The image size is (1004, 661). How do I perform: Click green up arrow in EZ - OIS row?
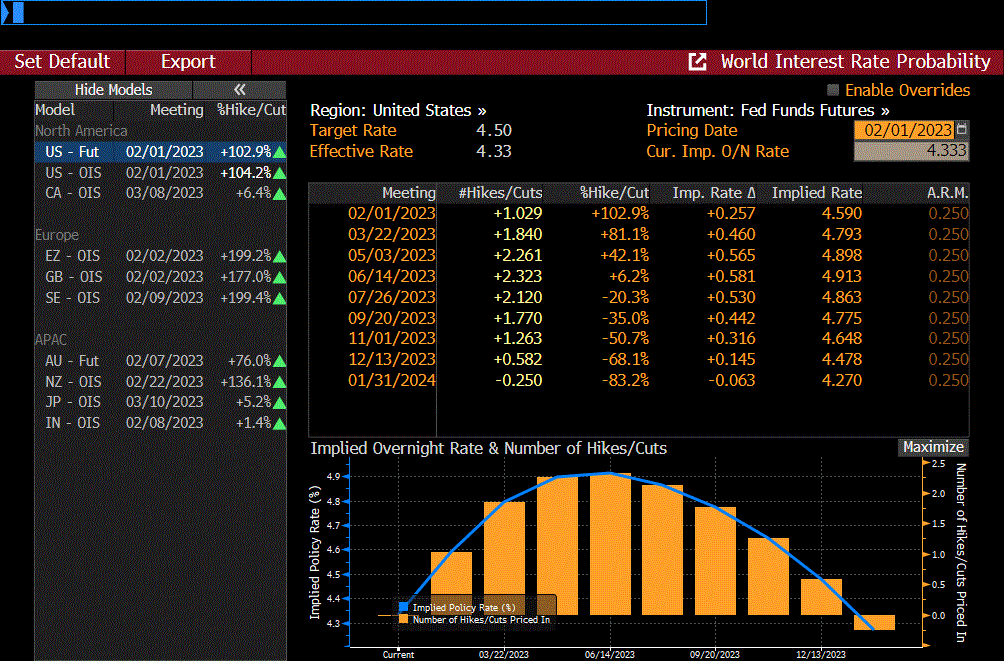pyautogui.click(x=279, y=256)
